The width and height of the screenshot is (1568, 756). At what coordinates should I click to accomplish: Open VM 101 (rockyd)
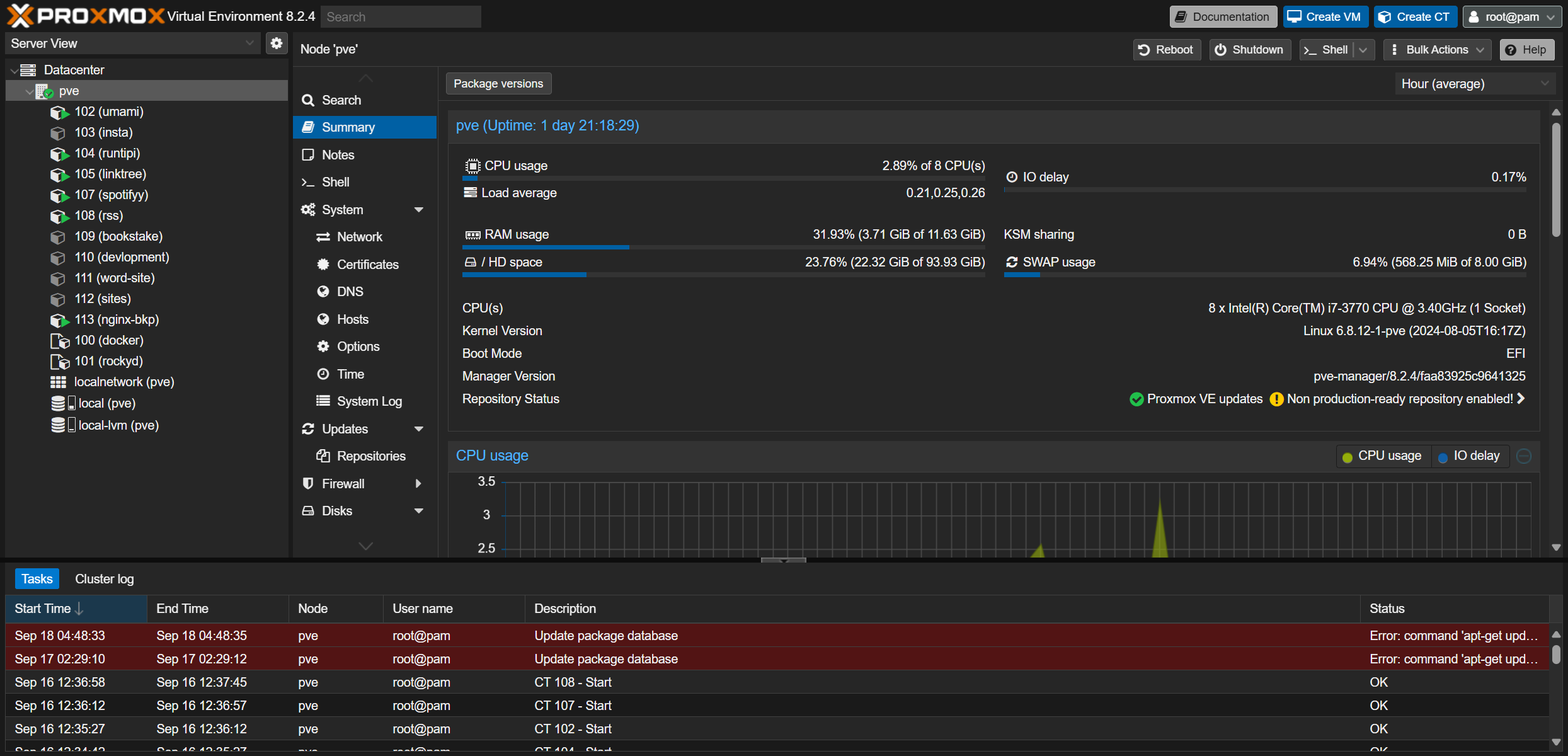pyautogui.click(x=108, y=361)
